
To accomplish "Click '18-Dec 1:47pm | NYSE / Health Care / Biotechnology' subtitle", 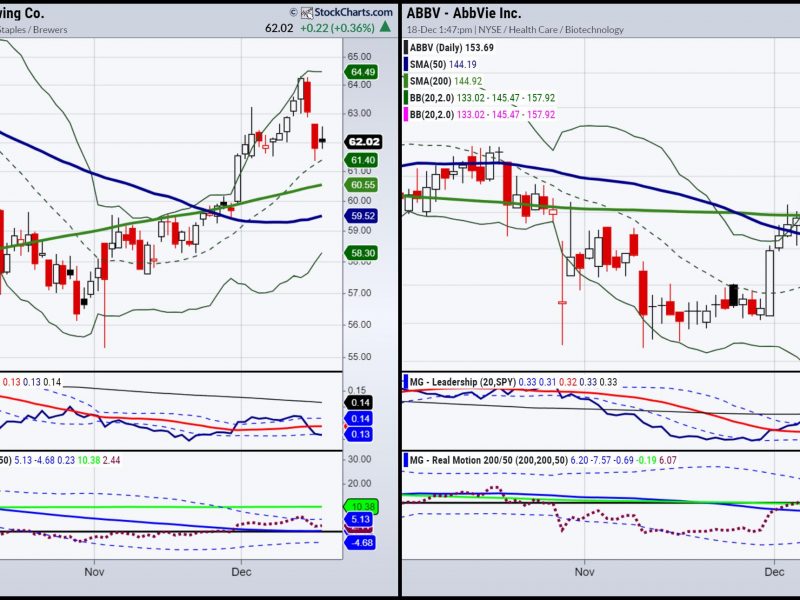I will click(515, 30).
